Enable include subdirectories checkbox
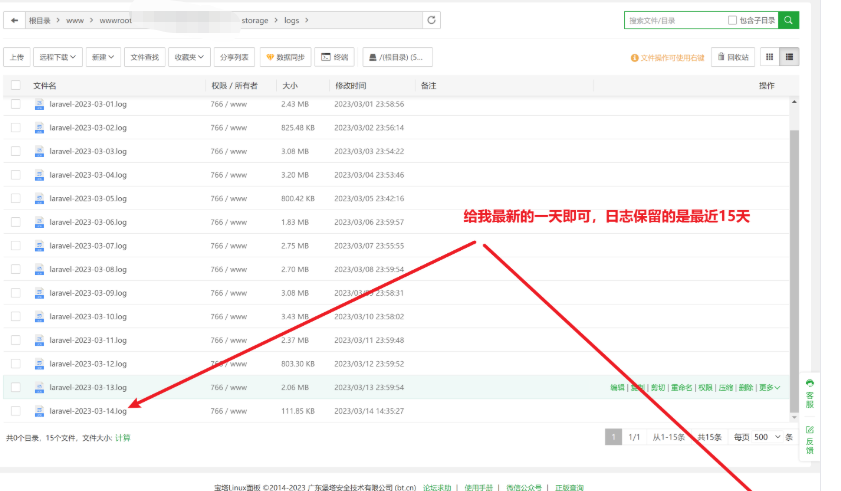 pos(732,20)
